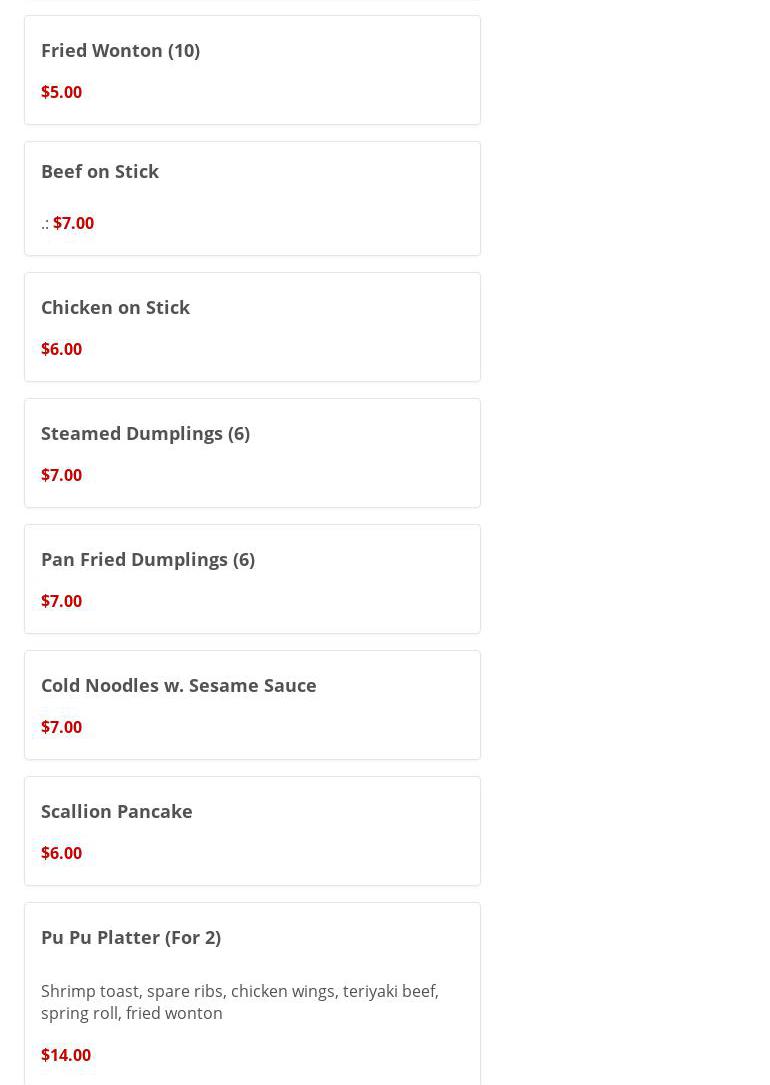Click the Scallion Pancake $6.00 price
The image size is (770, 1085).
click(x=62, y=852)
